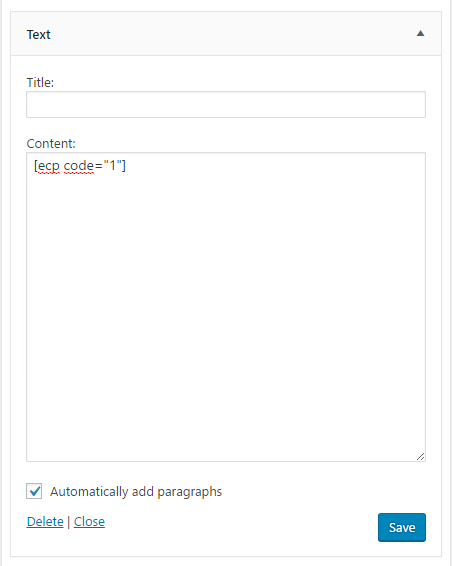The image size is (452, 566).
Task: Delete this Text widget
Action: pos(45,522)
